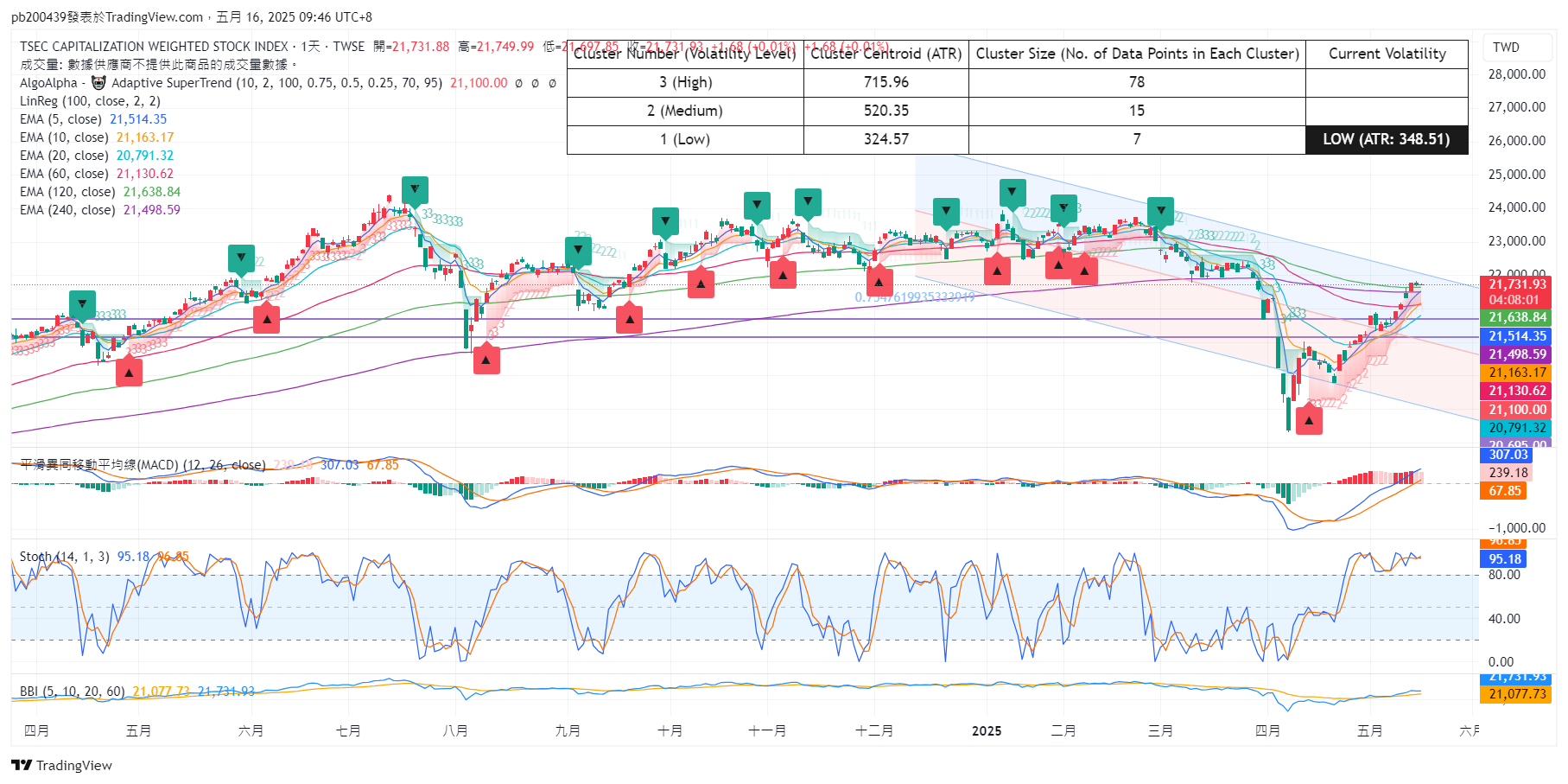Select the green sell marker at July peak
Screen dimensions: 1568x784
coord(415,189)
